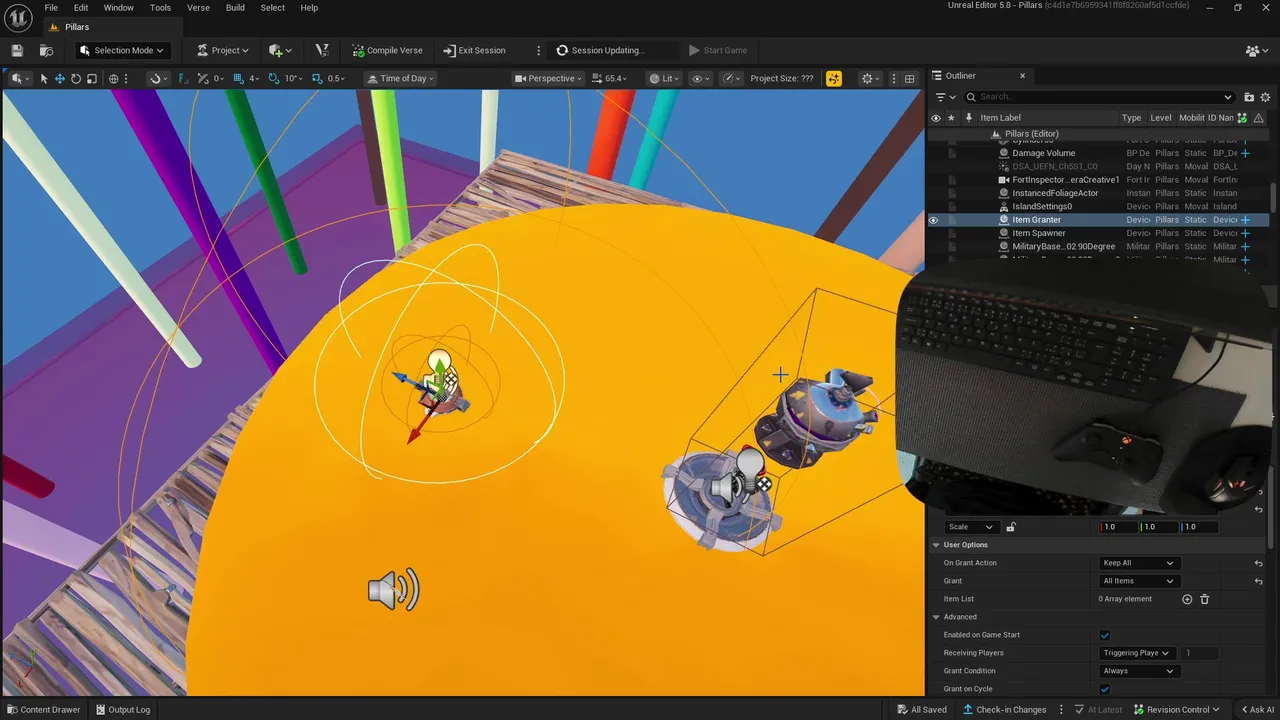Open the Outliner filter icon
Viewport: 1280px width, 720px height.
pyautogui.click(x=940, y=97)
